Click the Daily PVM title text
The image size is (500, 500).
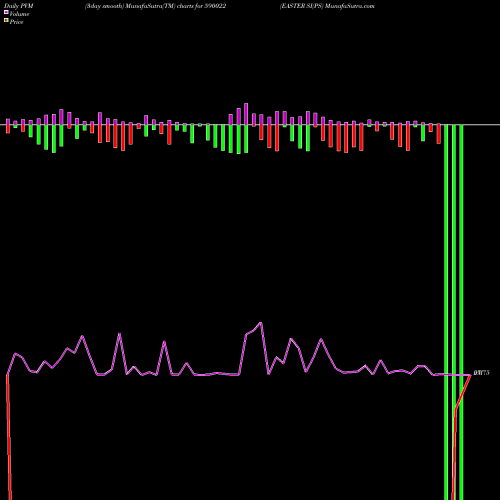[19, 6]
